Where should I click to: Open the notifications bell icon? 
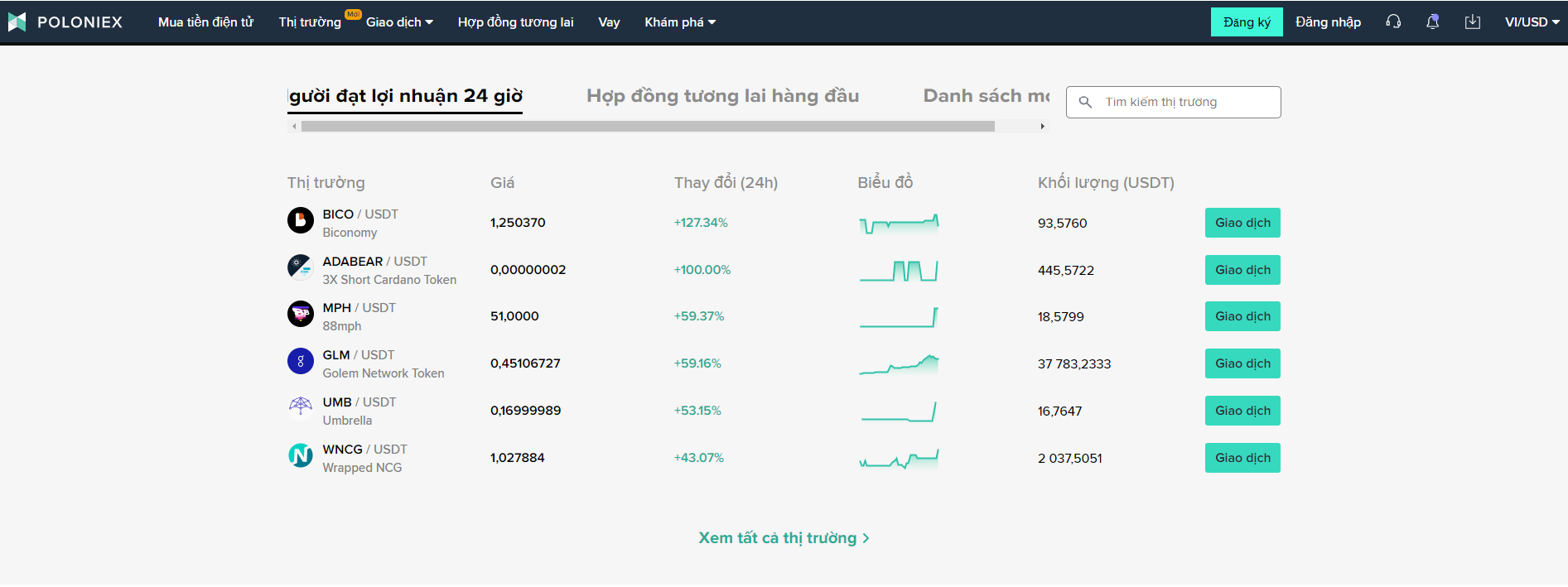point(1432,22)
